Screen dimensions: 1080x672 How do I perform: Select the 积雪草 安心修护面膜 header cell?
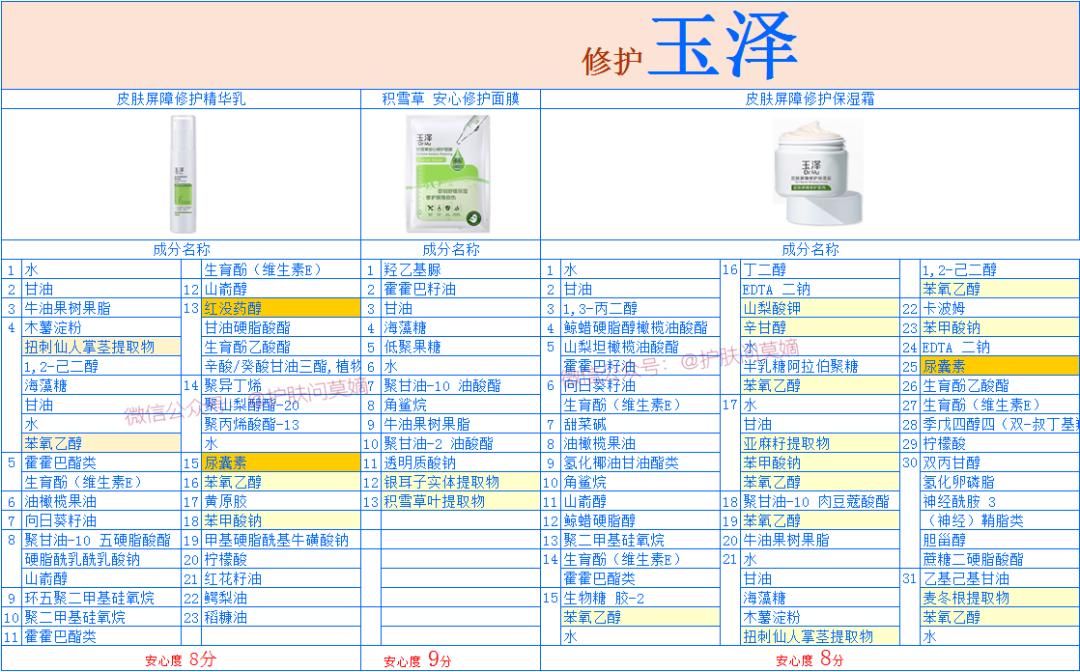pos(450,99)
